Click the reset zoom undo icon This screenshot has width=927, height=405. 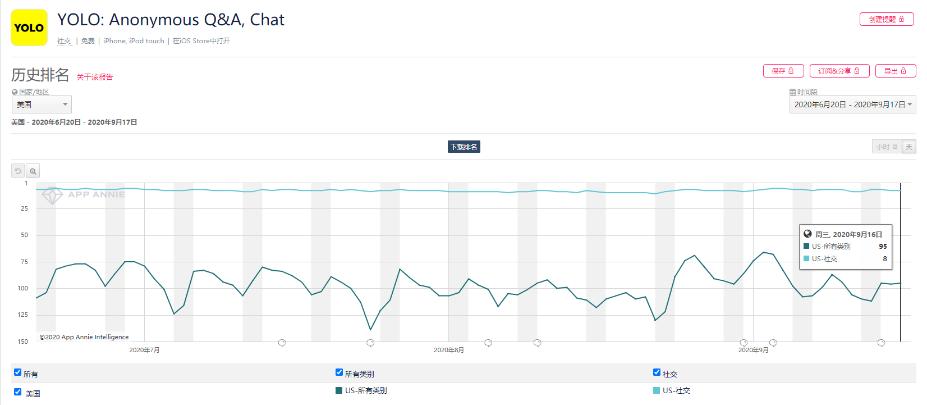click(x=17, y=171)
